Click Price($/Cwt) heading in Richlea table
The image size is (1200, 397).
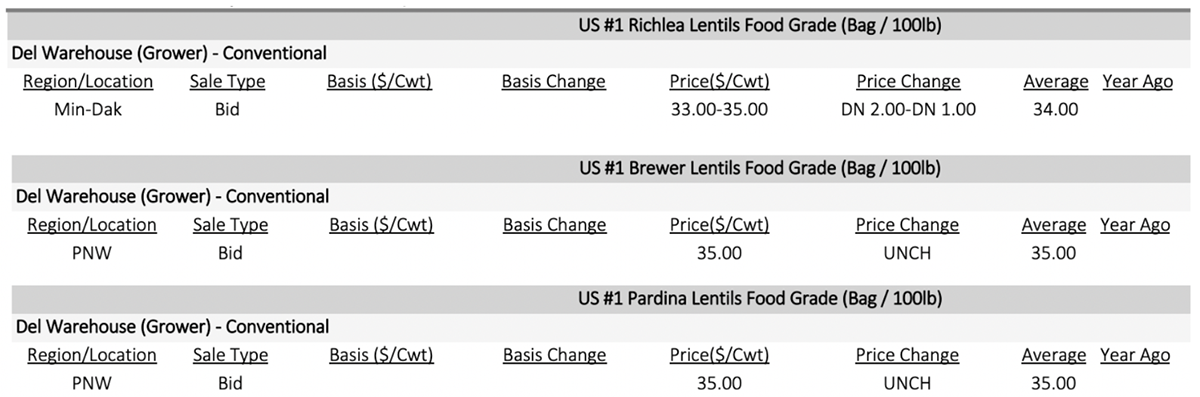click(719, 82)
